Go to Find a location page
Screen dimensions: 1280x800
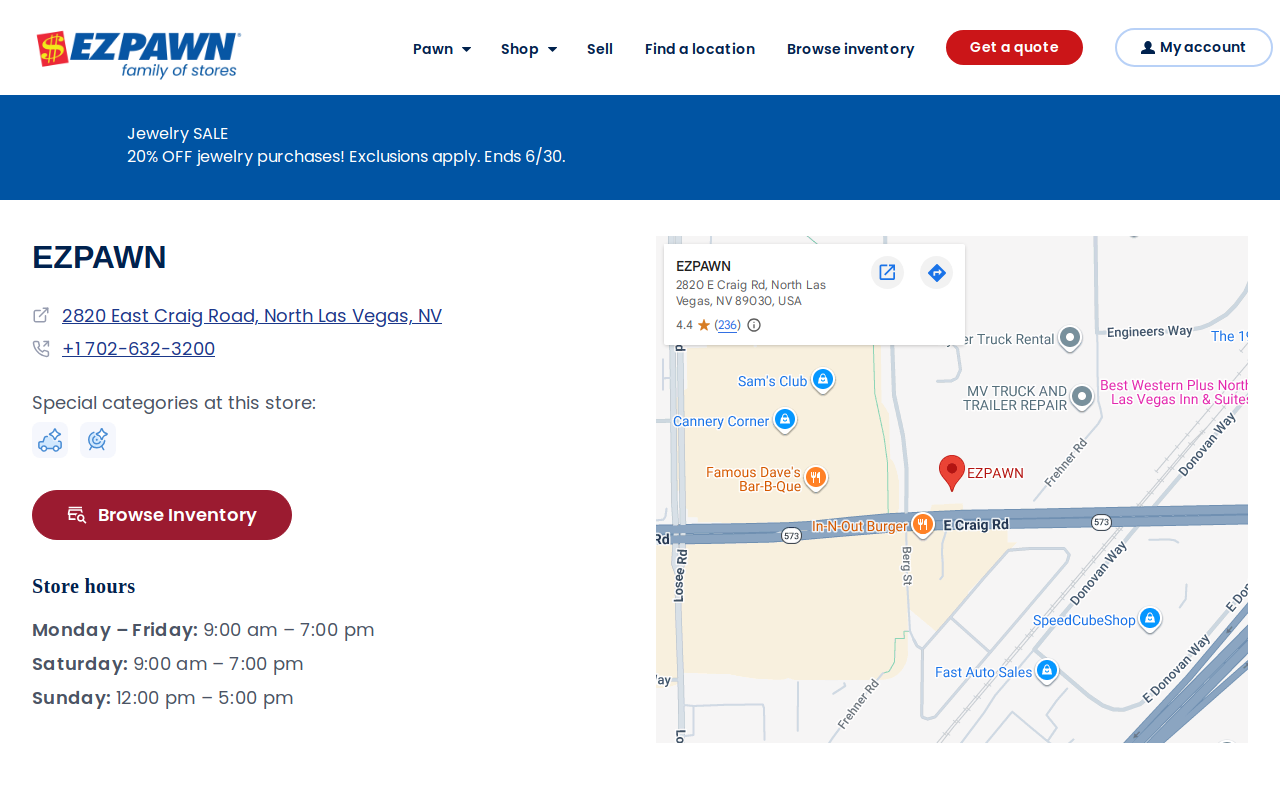pos(700,49)
